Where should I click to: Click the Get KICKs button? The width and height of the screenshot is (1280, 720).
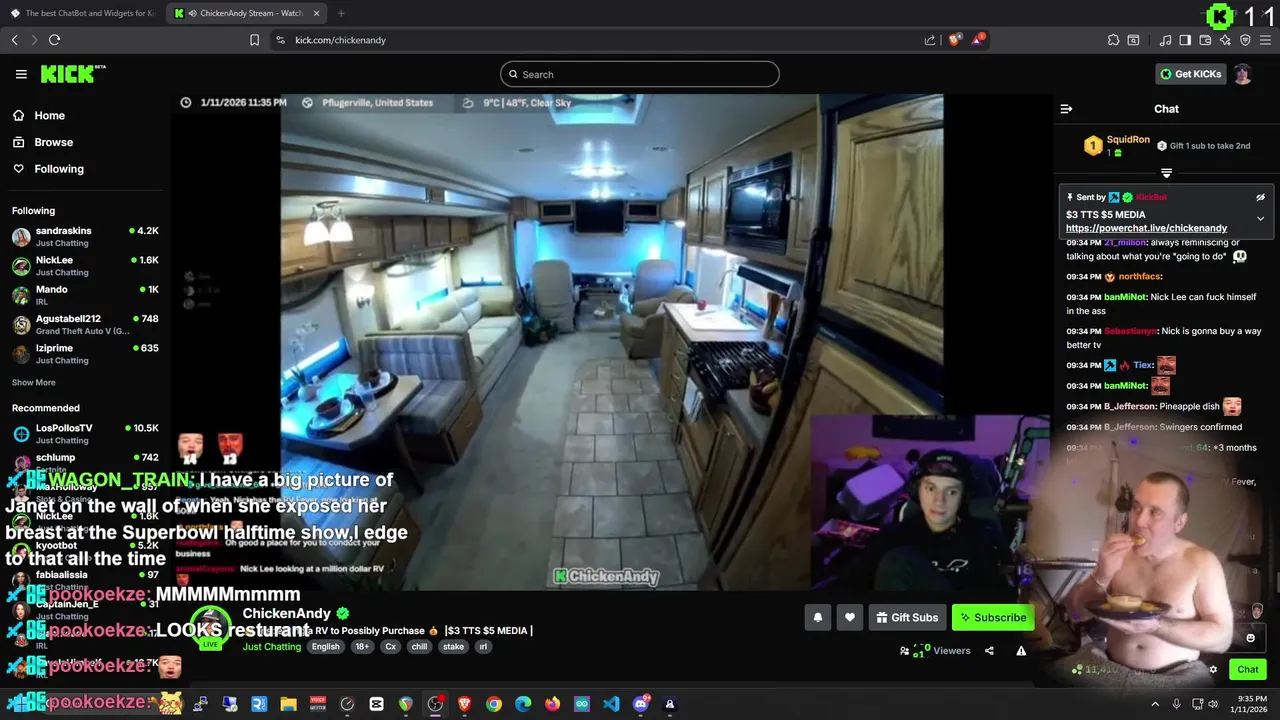(1190, 74)
